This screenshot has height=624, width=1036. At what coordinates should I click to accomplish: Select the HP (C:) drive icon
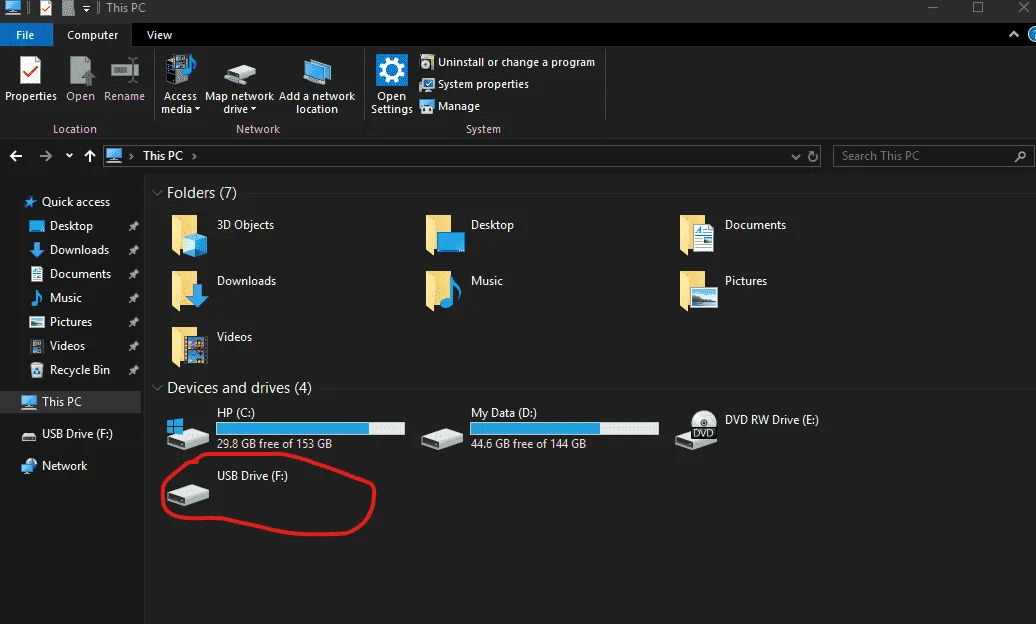(188, 434)
